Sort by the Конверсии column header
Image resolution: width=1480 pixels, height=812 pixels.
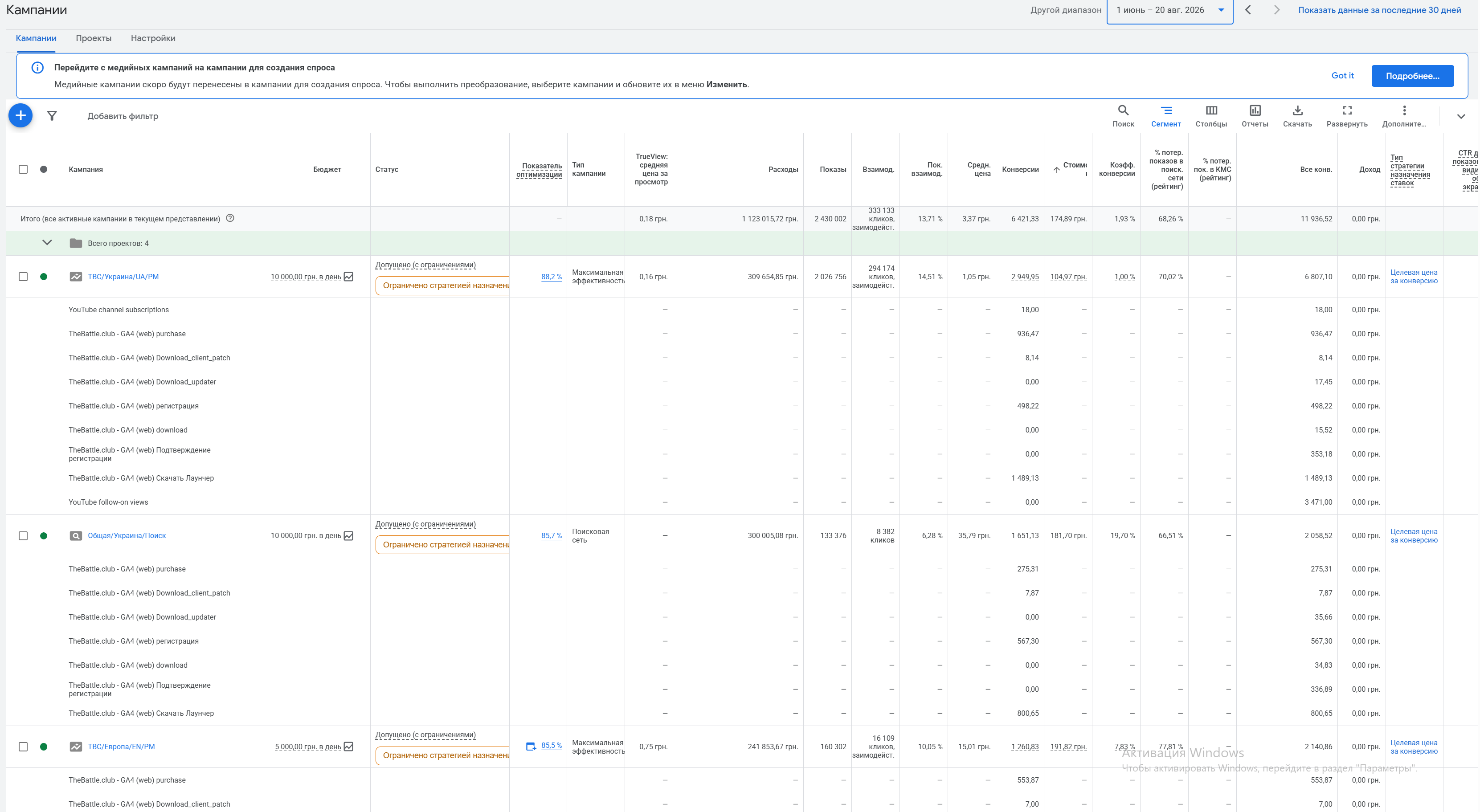tap(1020, 169)
